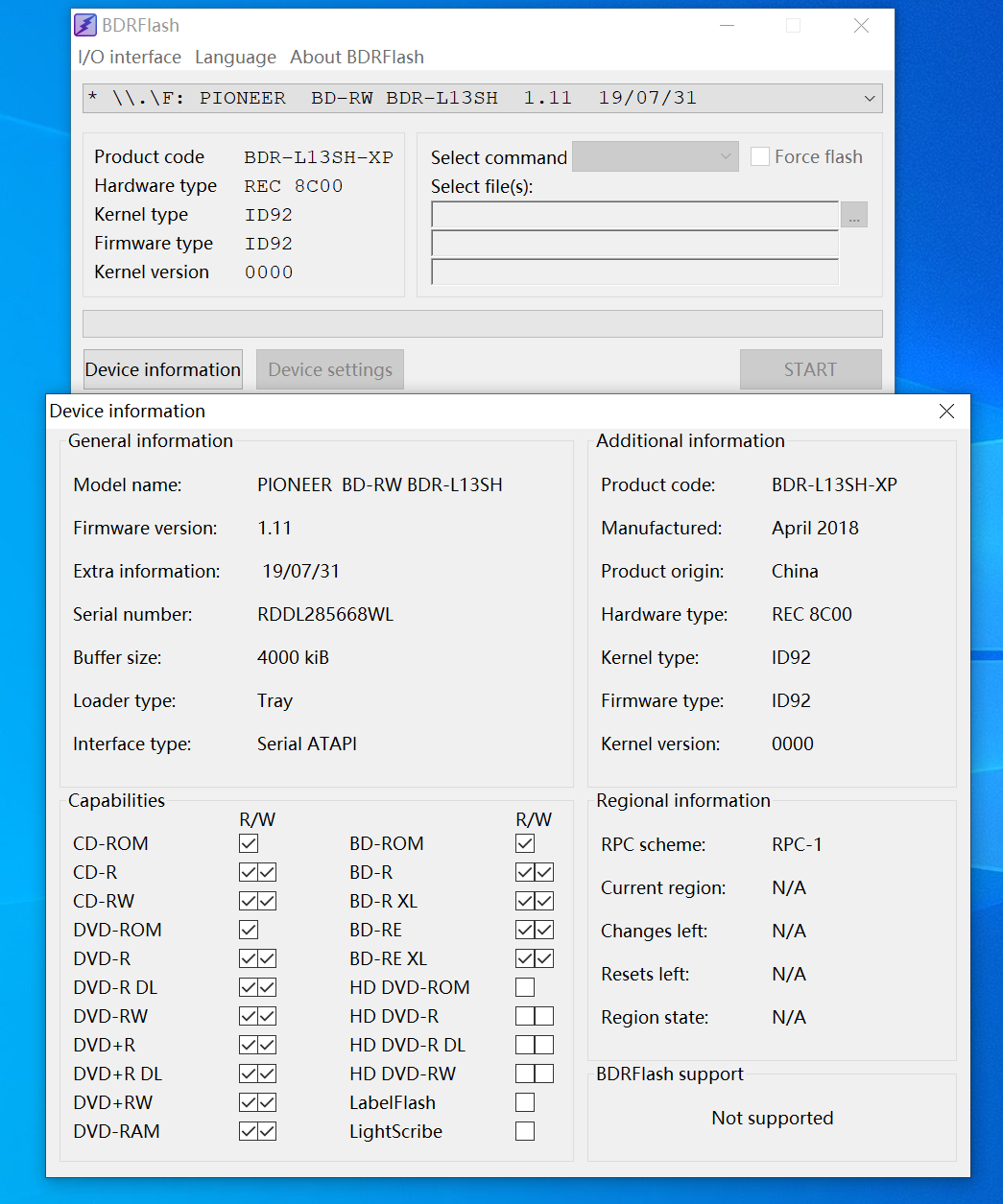Toggle the CD-R write checkbox
The image size is (1003, 1204).
(268, 872)
